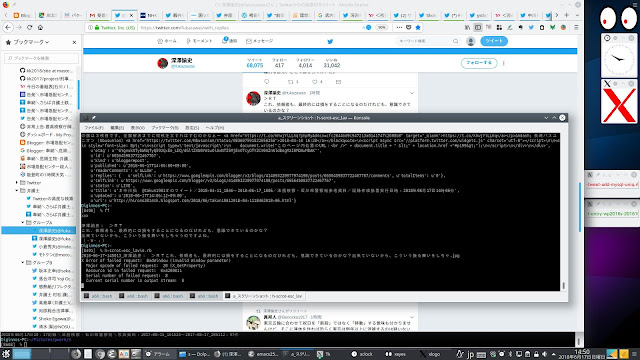
Task: List all tabs with the dropdown arrow
Action: point(577,15)
